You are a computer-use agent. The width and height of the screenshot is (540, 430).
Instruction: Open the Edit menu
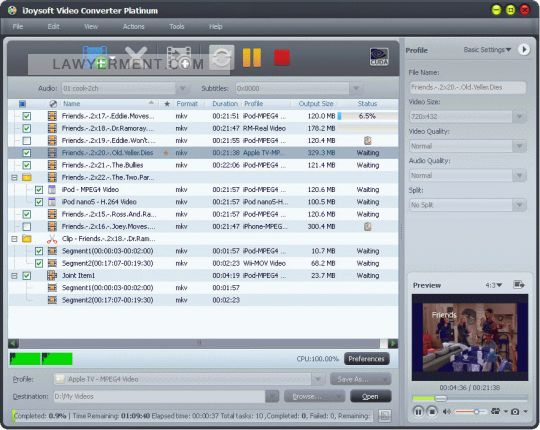pos(53,27)
